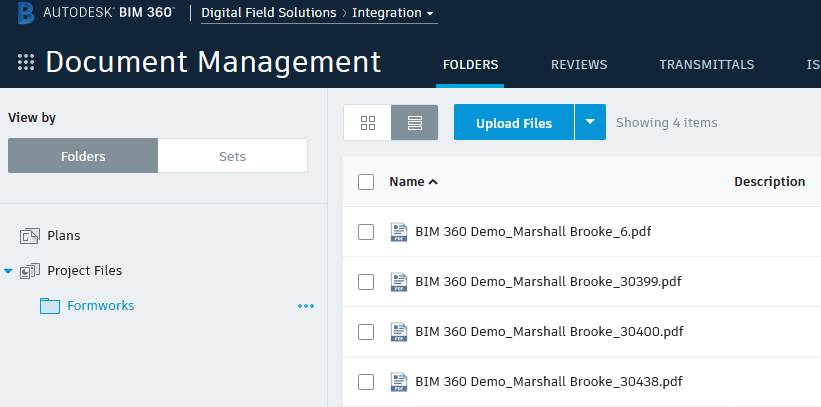Collapse the Project Files tree node

(x=8, y=271)
